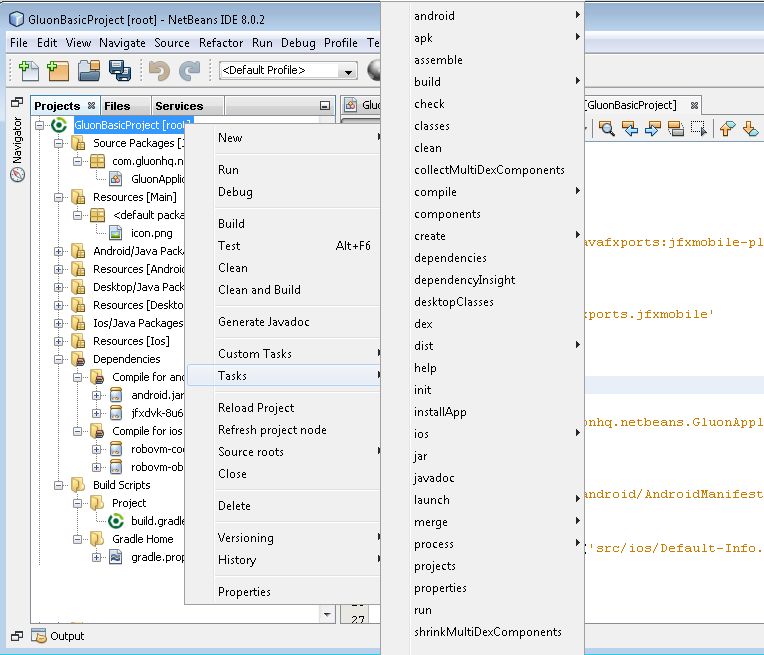The image size is (764, 655).
Task: Click the Output window icon
Action: coord(38,636)
